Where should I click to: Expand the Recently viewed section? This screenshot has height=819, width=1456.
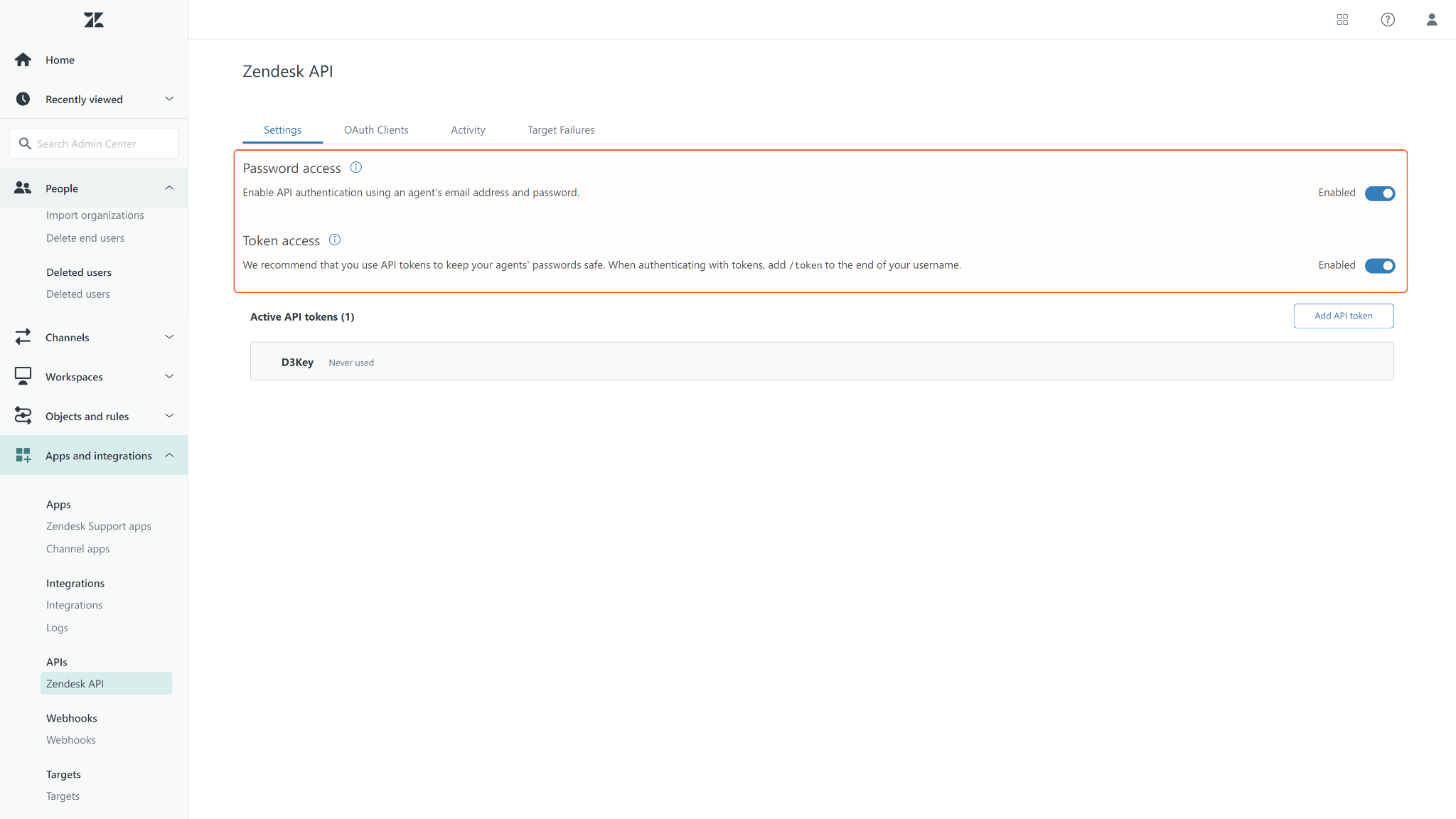(169, 99)
